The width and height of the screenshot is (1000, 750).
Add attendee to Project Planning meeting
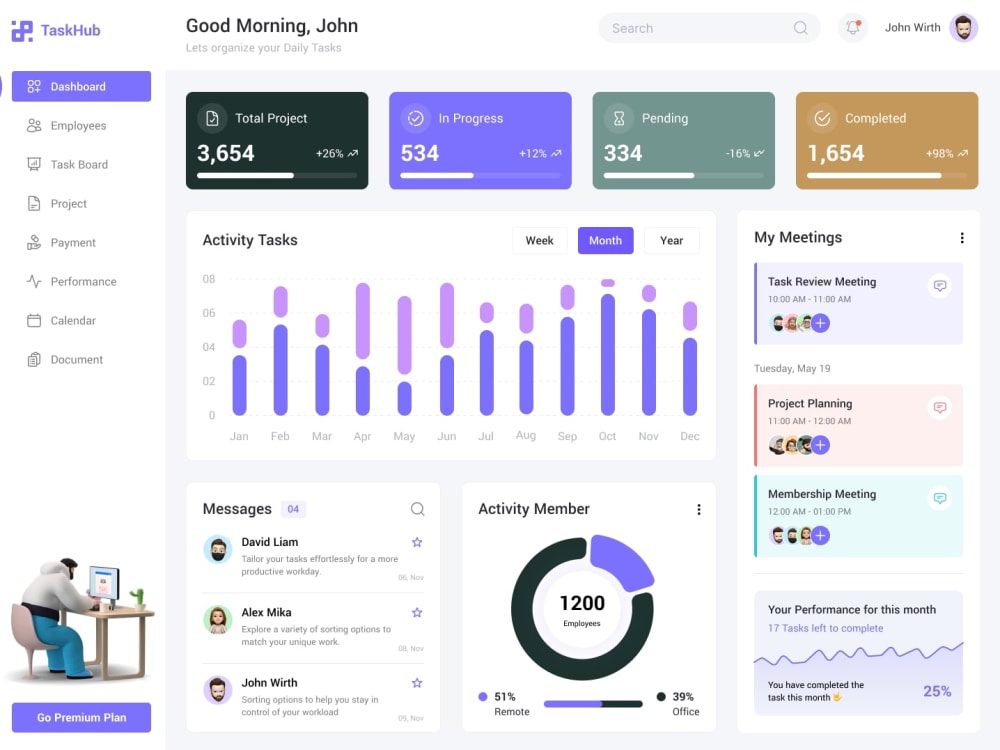821,445
